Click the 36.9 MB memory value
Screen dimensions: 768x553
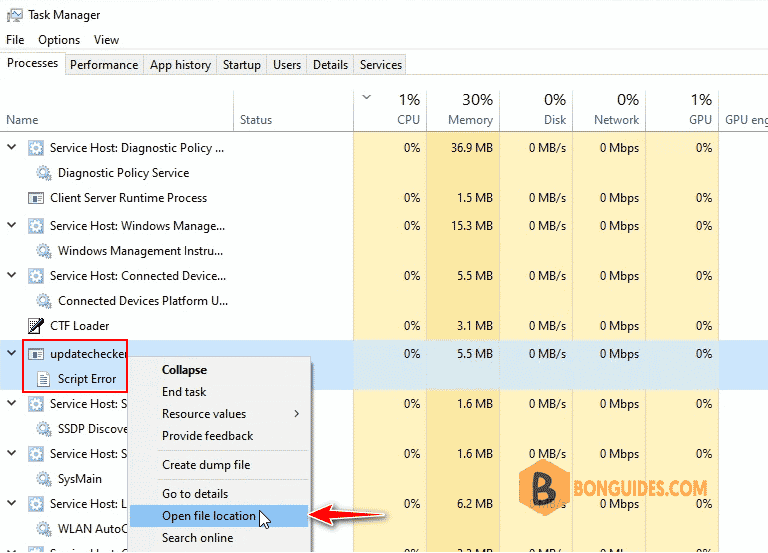point(472,148)
